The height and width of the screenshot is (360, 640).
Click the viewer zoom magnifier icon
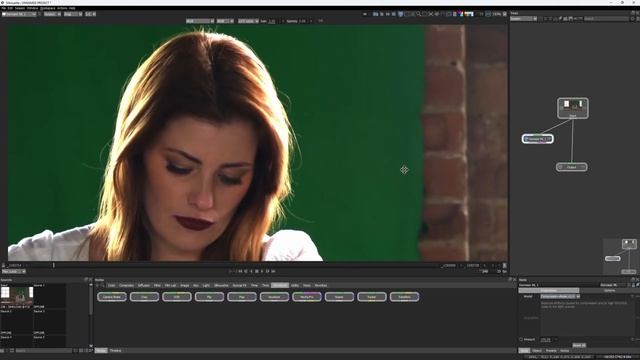418,14
